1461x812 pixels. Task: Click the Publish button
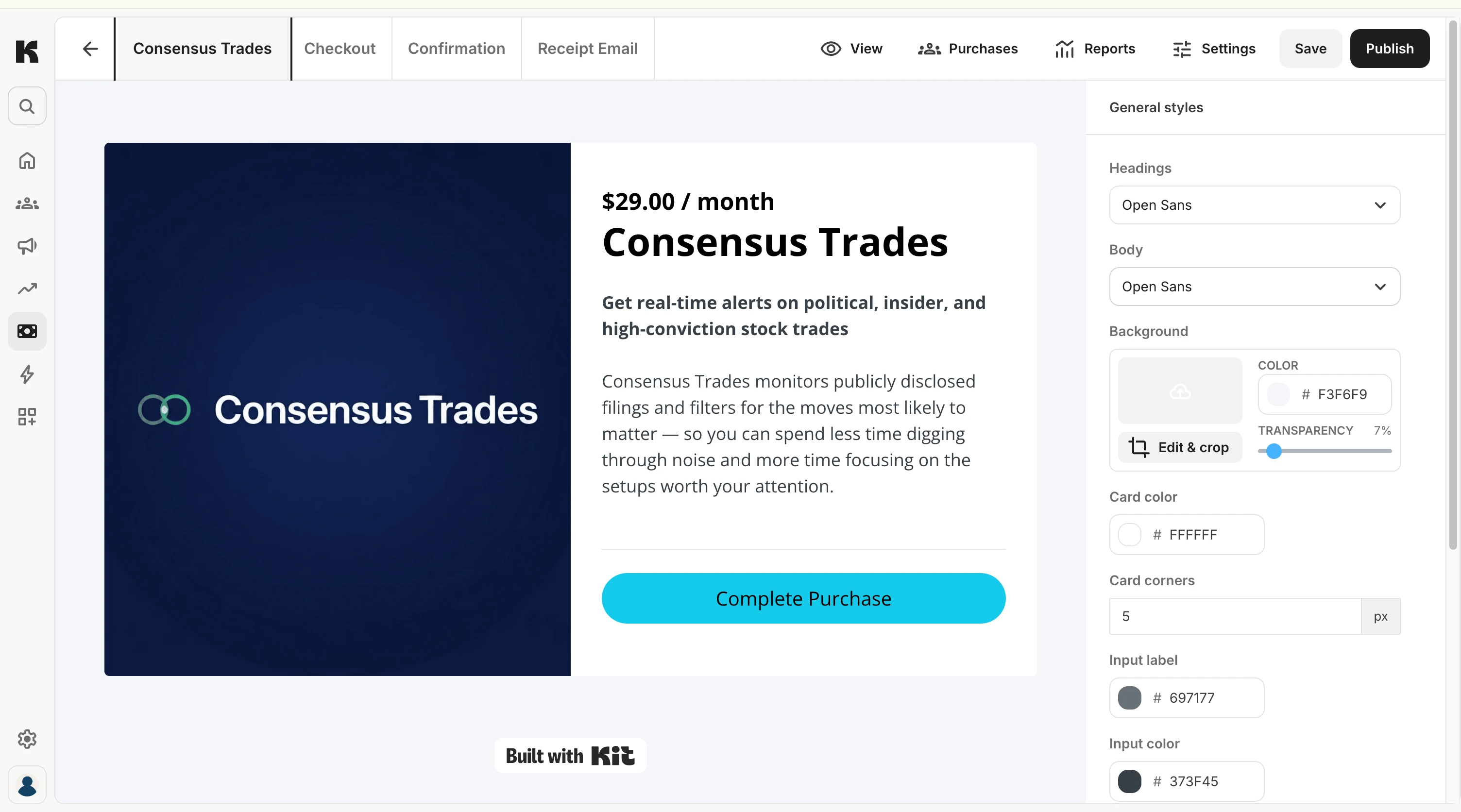pos(1390,49)
